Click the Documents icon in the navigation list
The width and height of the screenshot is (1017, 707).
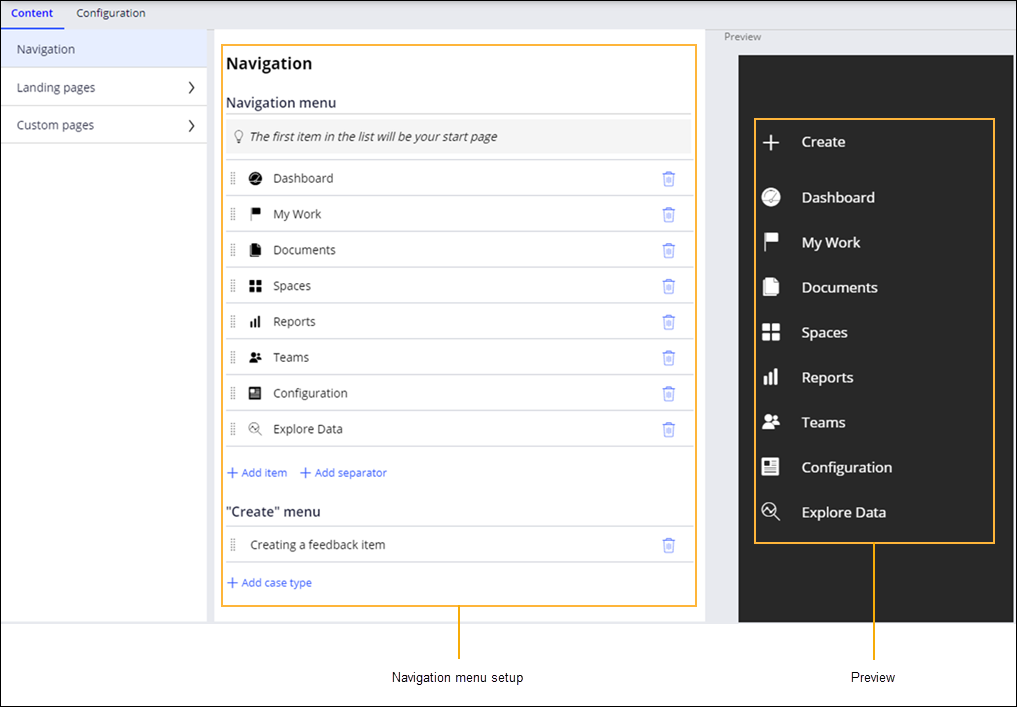pos(255,250)
